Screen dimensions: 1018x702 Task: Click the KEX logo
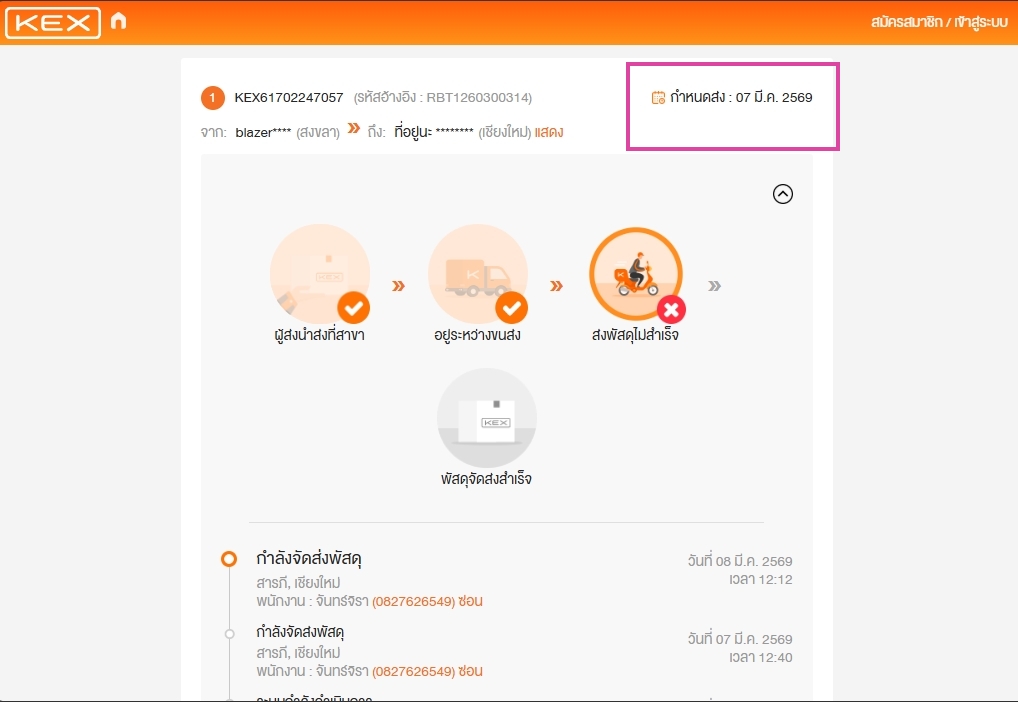53,23
